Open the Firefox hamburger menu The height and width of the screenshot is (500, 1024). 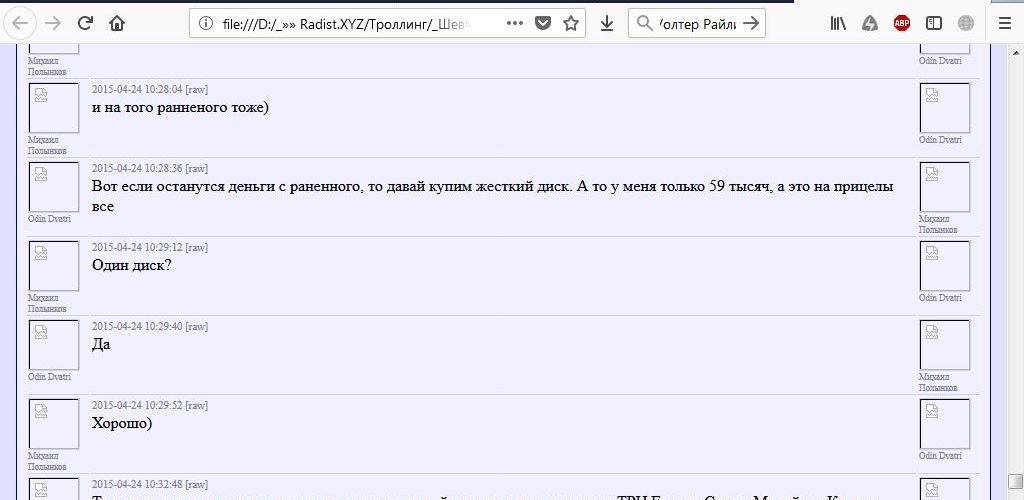point(1005,23)
